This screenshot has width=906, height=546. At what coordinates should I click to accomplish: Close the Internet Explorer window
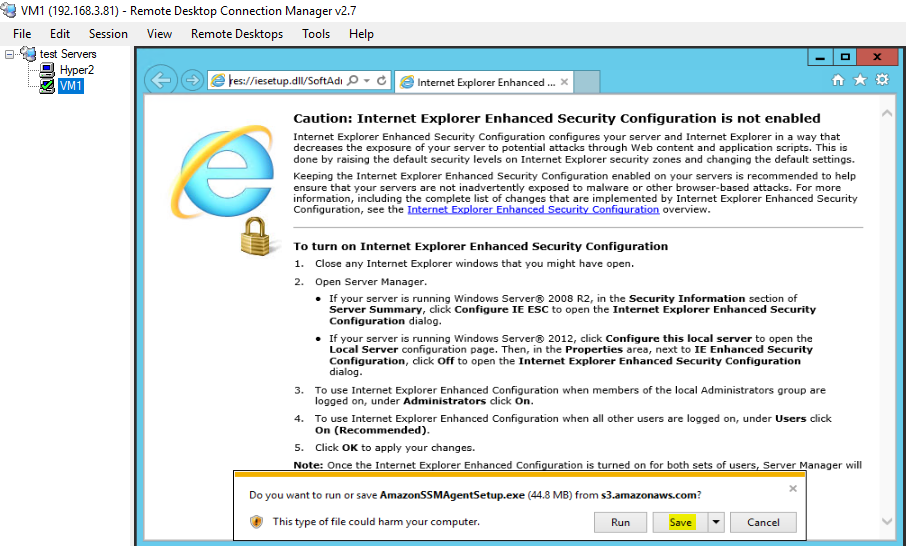click(877, 57)
